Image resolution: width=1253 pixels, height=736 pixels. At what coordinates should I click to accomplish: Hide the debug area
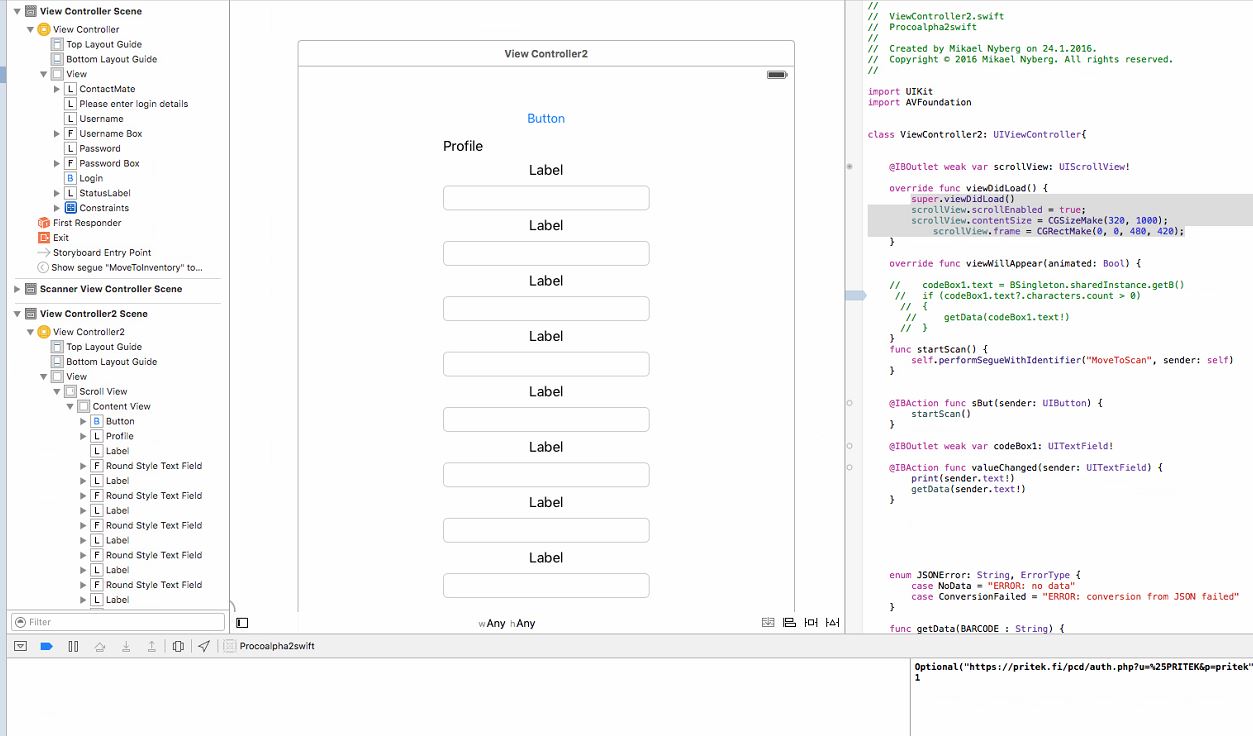click(20, 647)
